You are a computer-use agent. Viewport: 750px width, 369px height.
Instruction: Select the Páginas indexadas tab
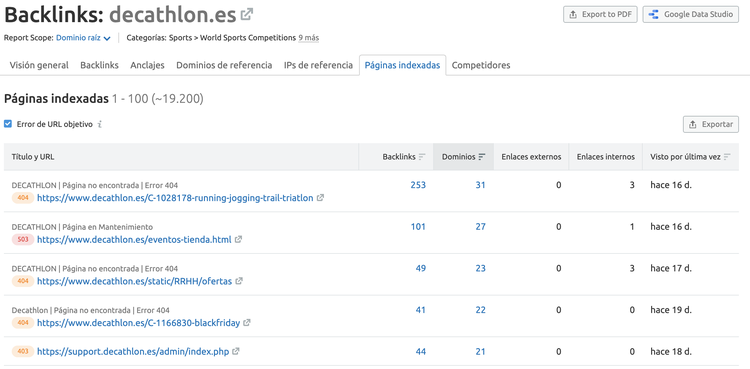(402, 65)
